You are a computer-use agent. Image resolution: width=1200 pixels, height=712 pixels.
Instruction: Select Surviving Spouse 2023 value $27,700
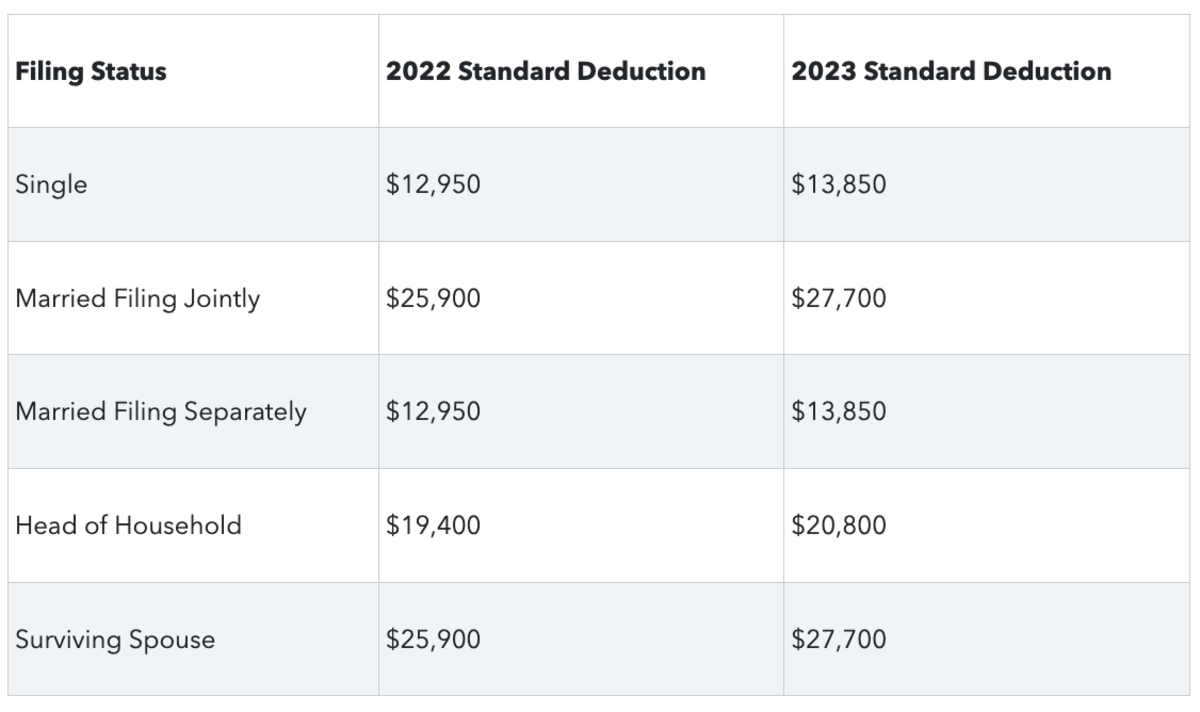coord(838,639)
